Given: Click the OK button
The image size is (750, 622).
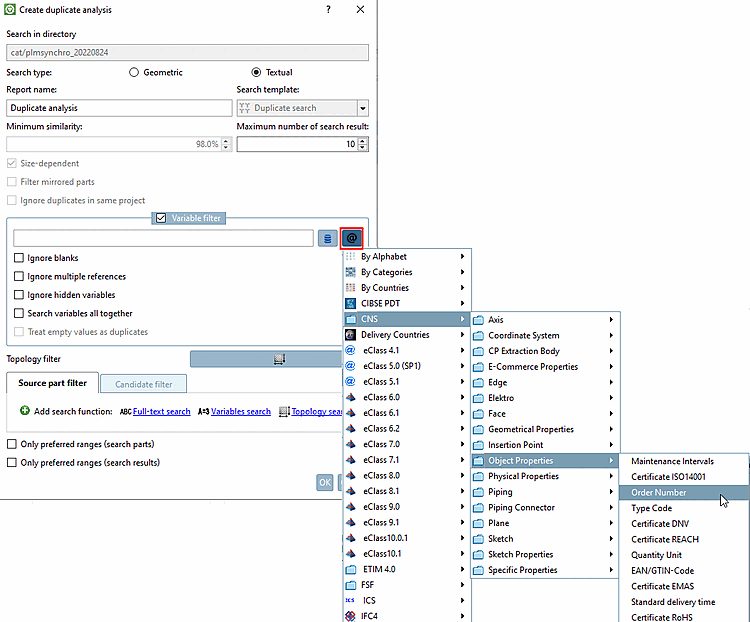Looking at the screenshot, I should tap(325, 482).
